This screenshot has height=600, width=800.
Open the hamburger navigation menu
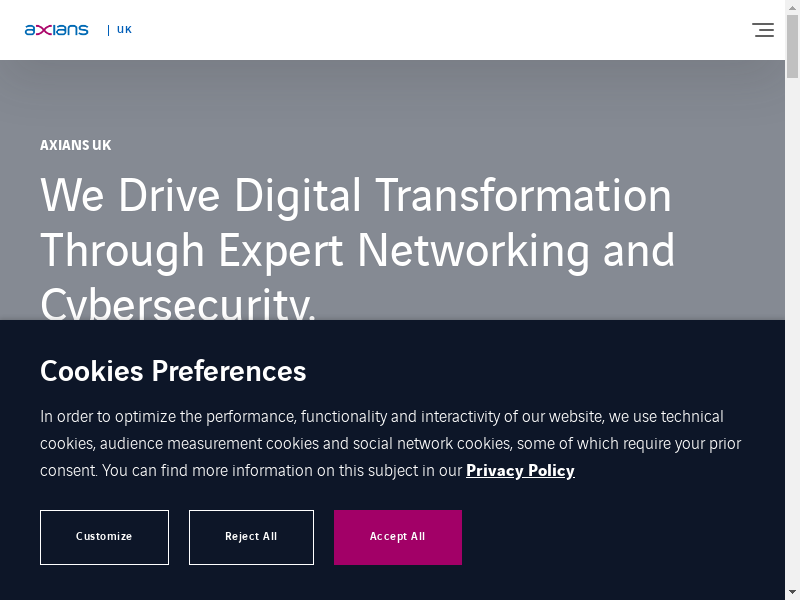[763, 30]
